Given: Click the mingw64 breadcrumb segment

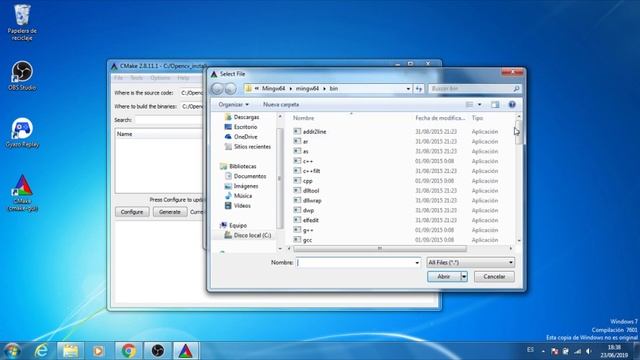Looking at the screenshot, I should pos(307,89).
